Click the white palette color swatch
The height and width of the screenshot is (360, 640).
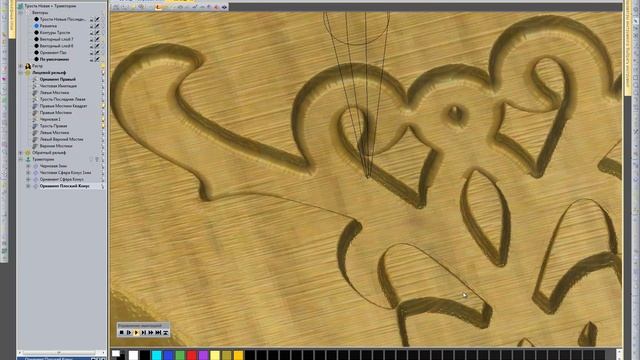(133, 355)
